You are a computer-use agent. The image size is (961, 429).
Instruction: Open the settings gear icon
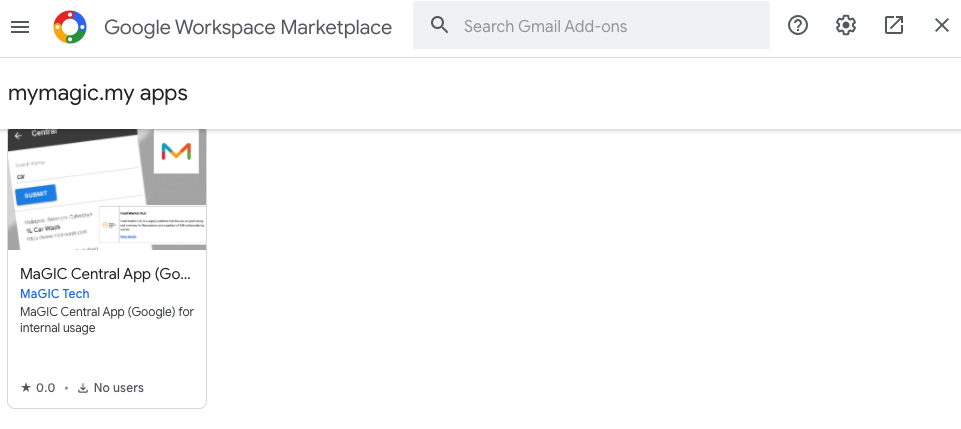(x=846, y=25)
